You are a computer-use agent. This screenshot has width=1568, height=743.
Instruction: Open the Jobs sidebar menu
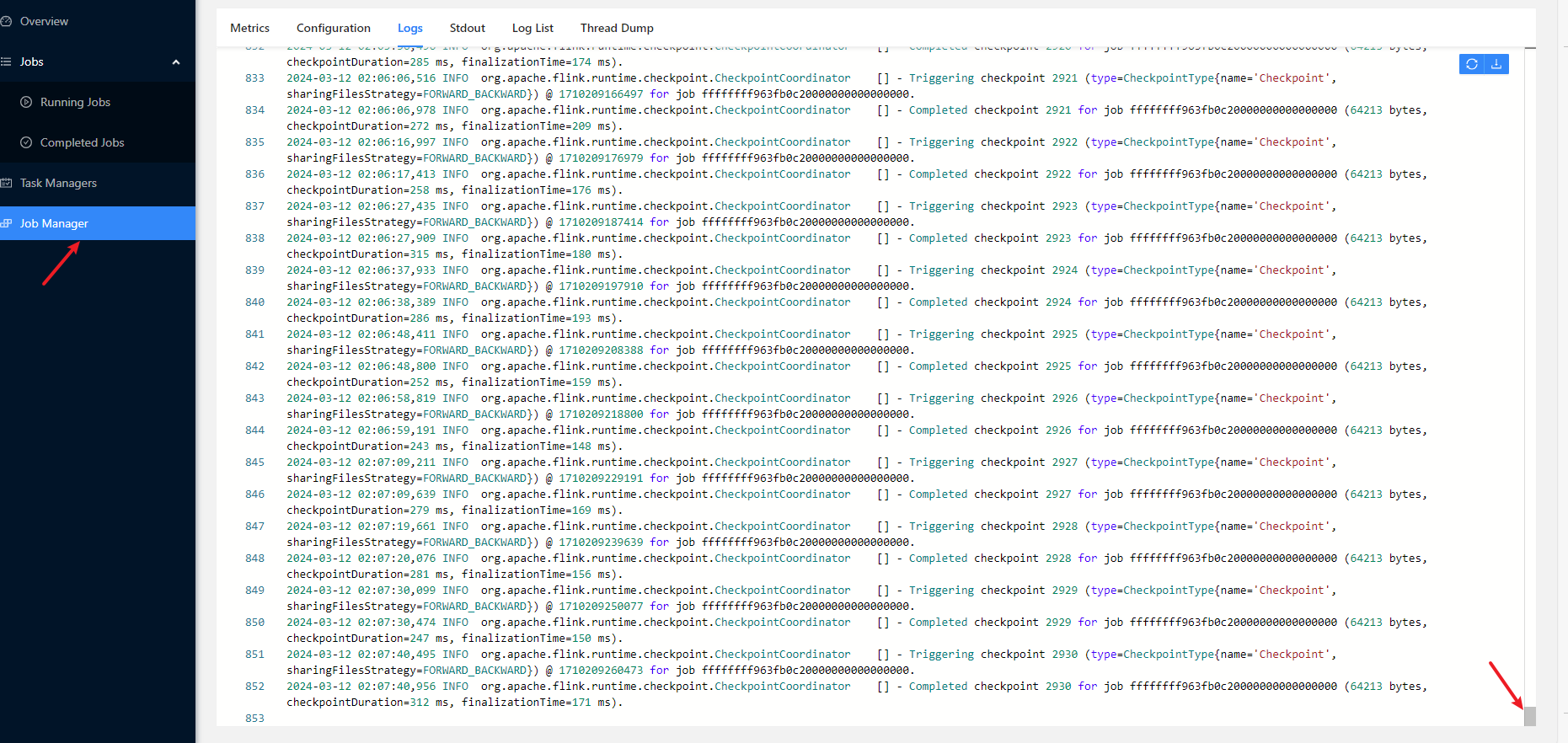pos(98,61)
